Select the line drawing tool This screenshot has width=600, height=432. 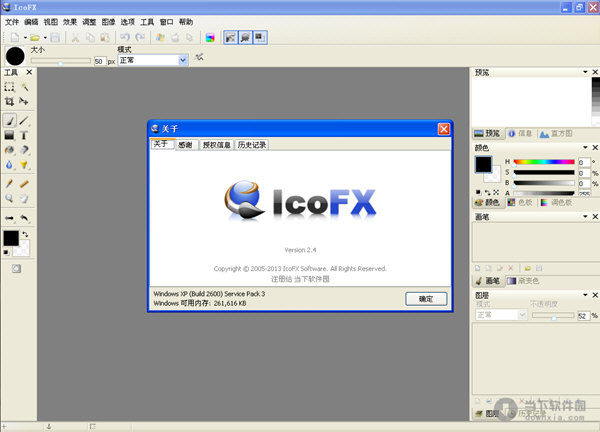point(24,120)
